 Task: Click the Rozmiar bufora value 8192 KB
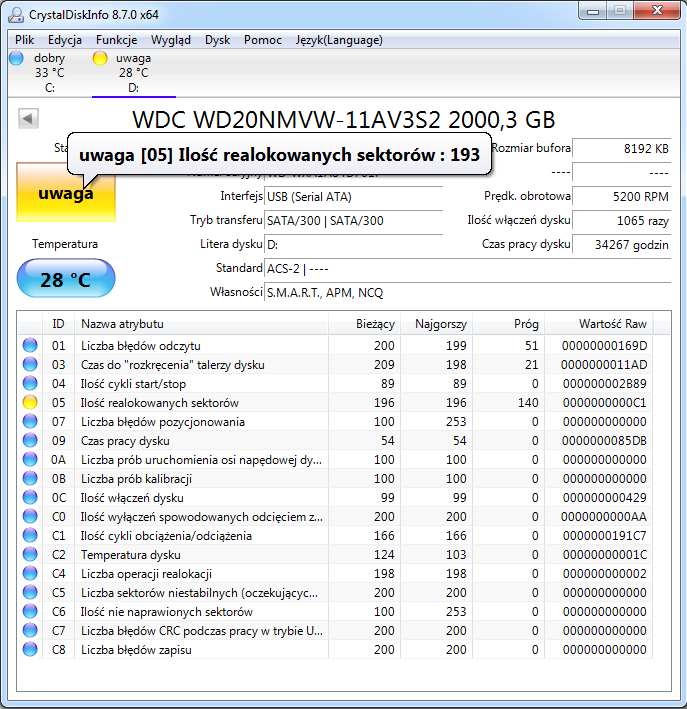point(621,148)
